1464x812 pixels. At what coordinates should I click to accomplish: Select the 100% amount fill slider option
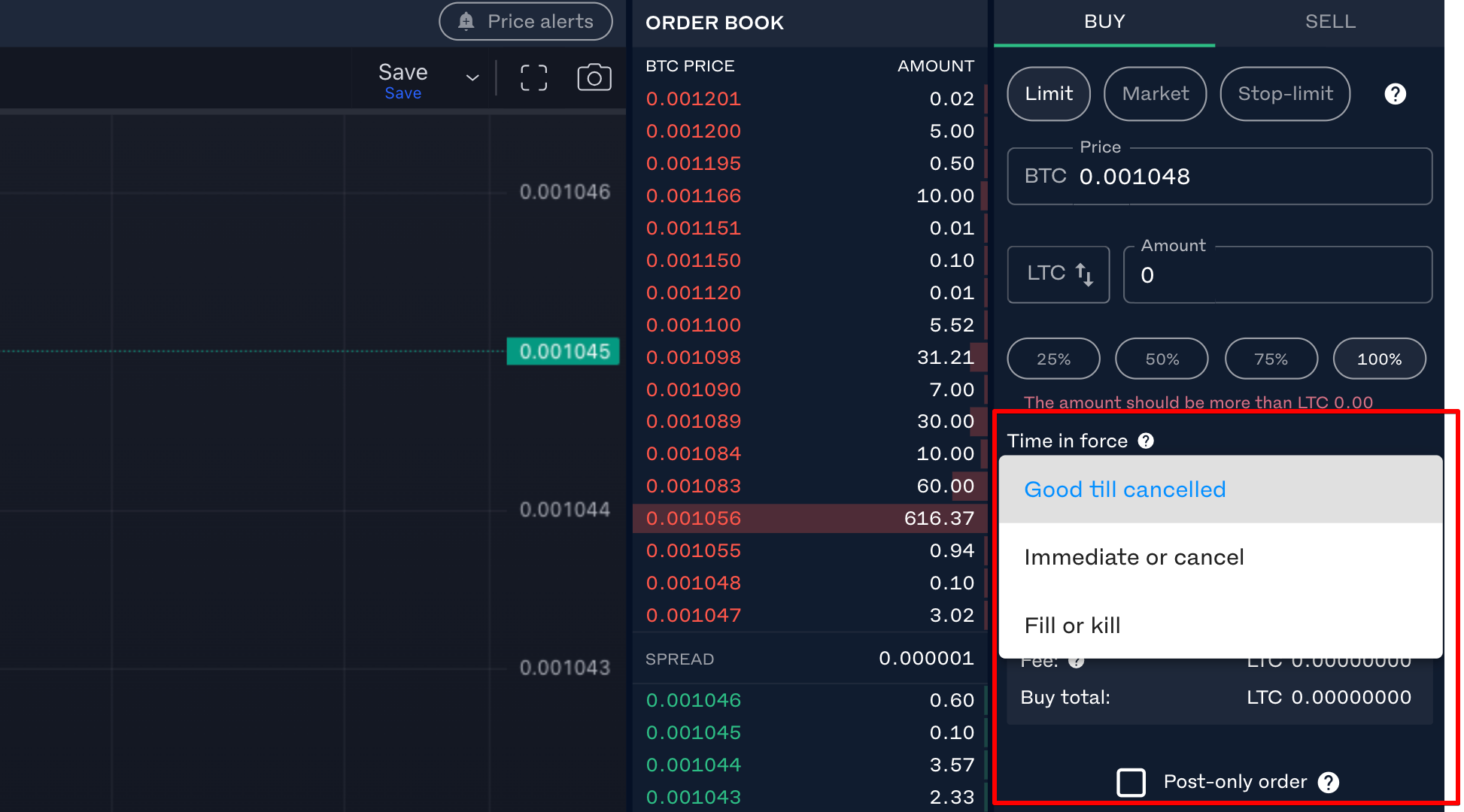pyautogui.click(x=1379, y=358)
